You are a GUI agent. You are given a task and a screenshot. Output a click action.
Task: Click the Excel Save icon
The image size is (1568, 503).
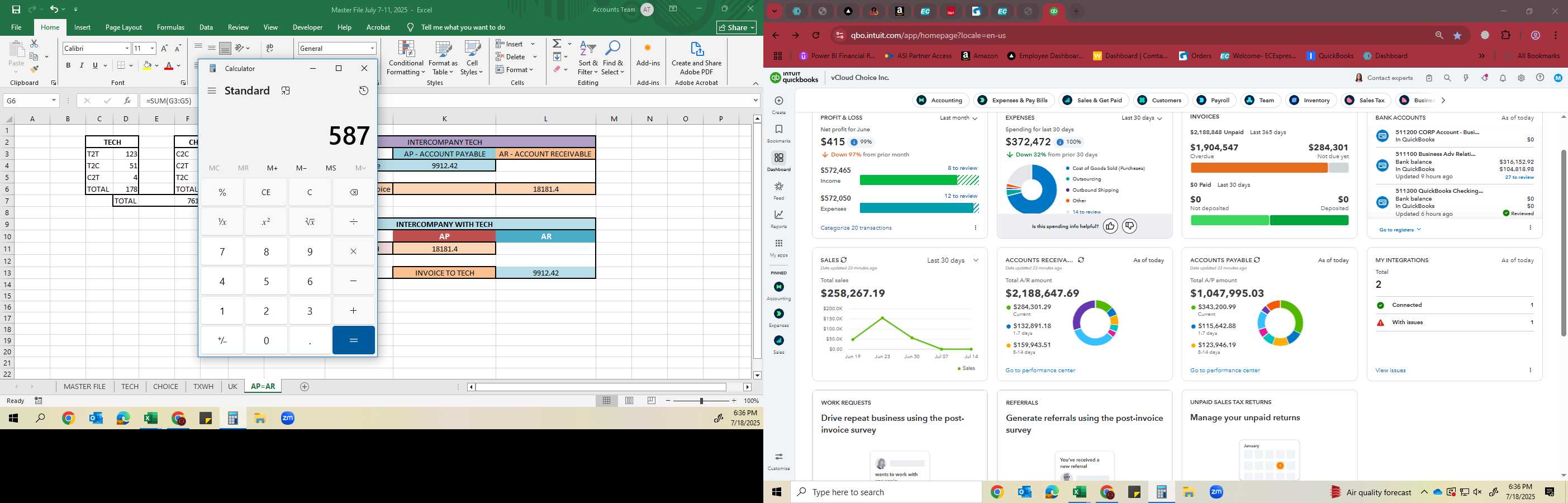pos(16,9)
